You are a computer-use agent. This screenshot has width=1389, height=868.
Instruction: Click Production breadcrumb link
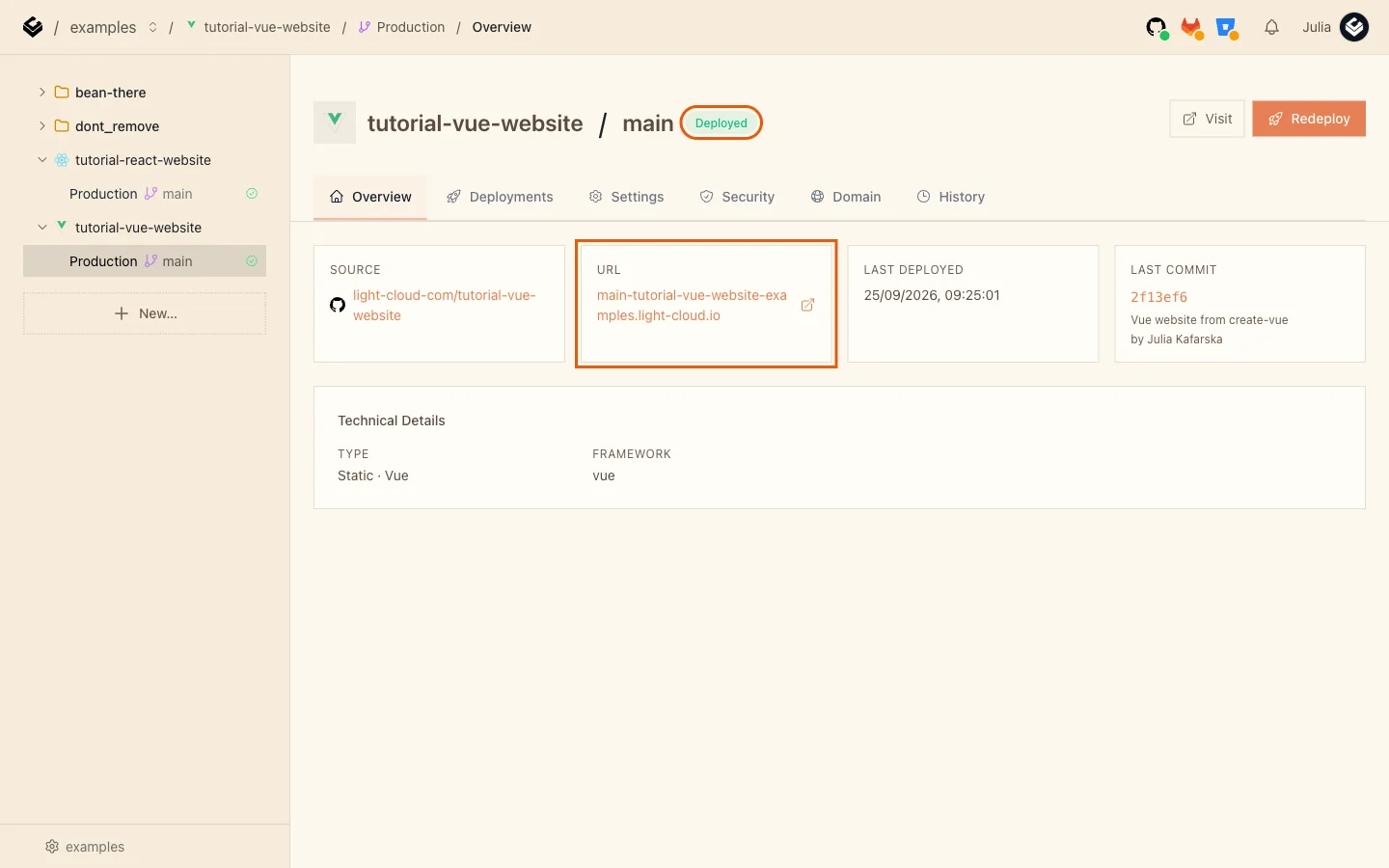point(411,27)
